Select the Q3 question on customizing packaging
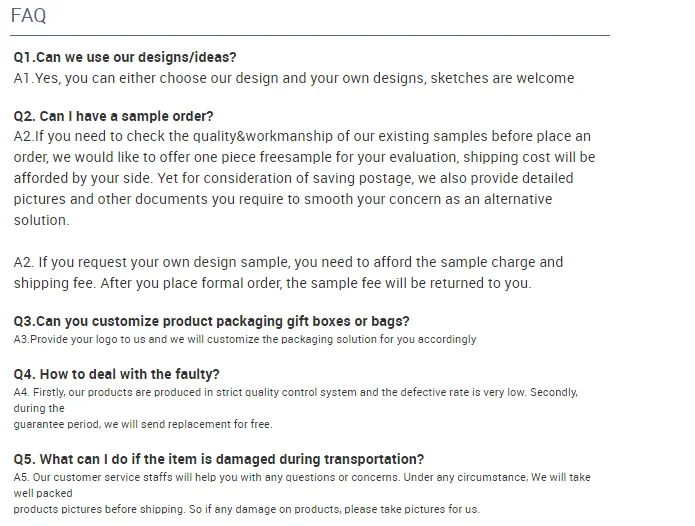This screenshot has width=695, height=526. (x=211, y=321)
